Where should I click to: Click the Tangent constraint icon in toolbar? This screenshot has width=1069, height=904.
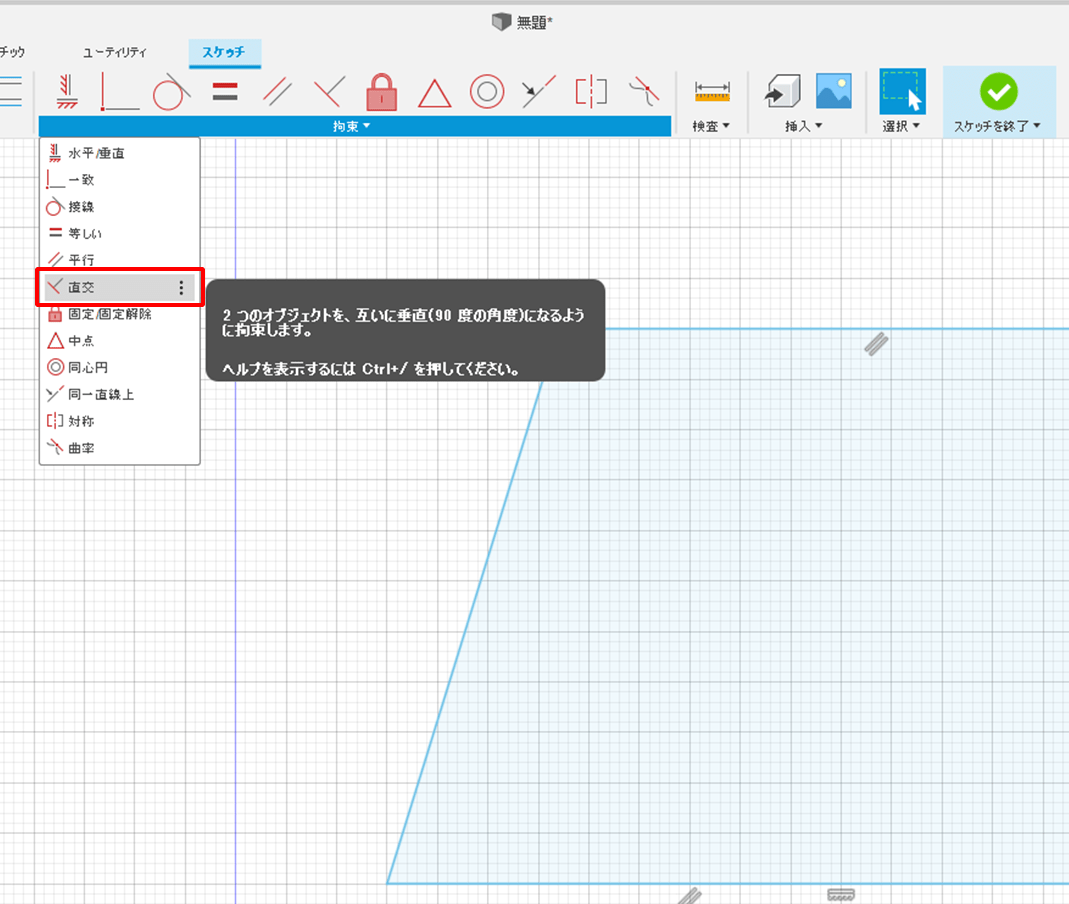coord(171,93)
